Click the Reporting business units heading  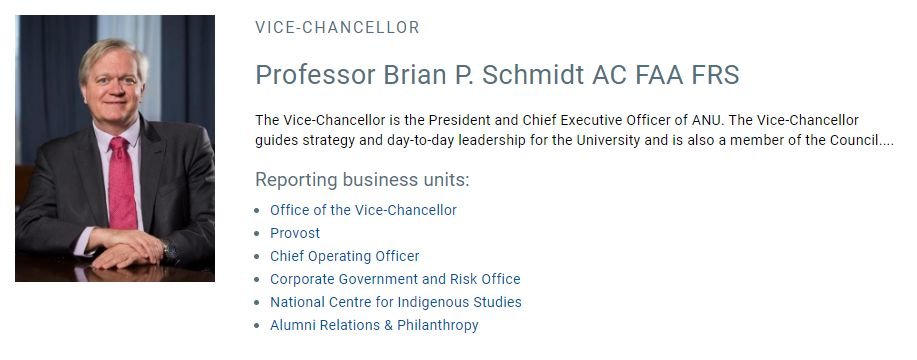tap(362, 180)
